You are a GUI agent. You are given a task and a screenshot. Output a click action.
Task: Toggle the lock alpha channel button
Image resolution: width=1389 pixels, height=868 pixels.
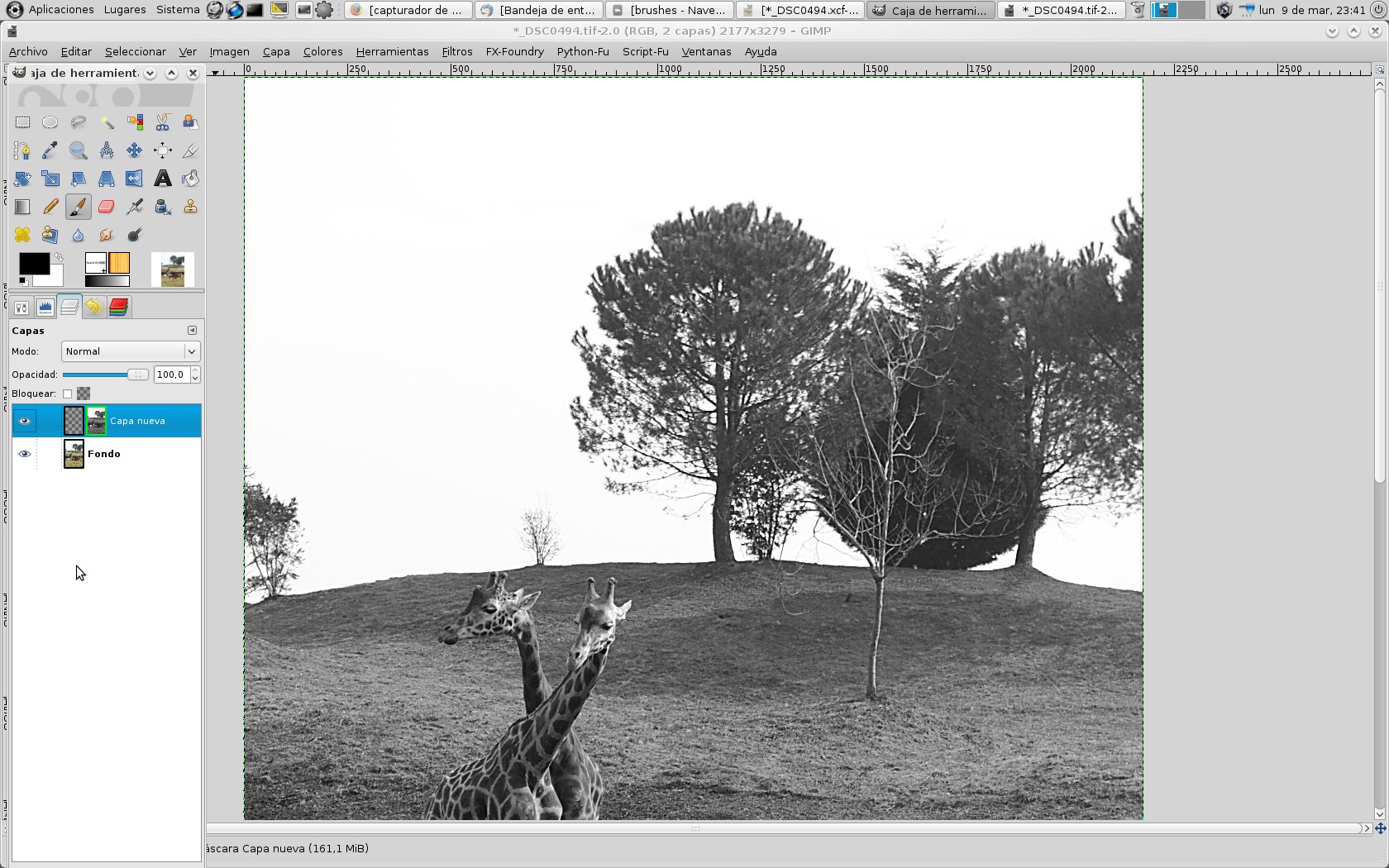coord(84,393)
